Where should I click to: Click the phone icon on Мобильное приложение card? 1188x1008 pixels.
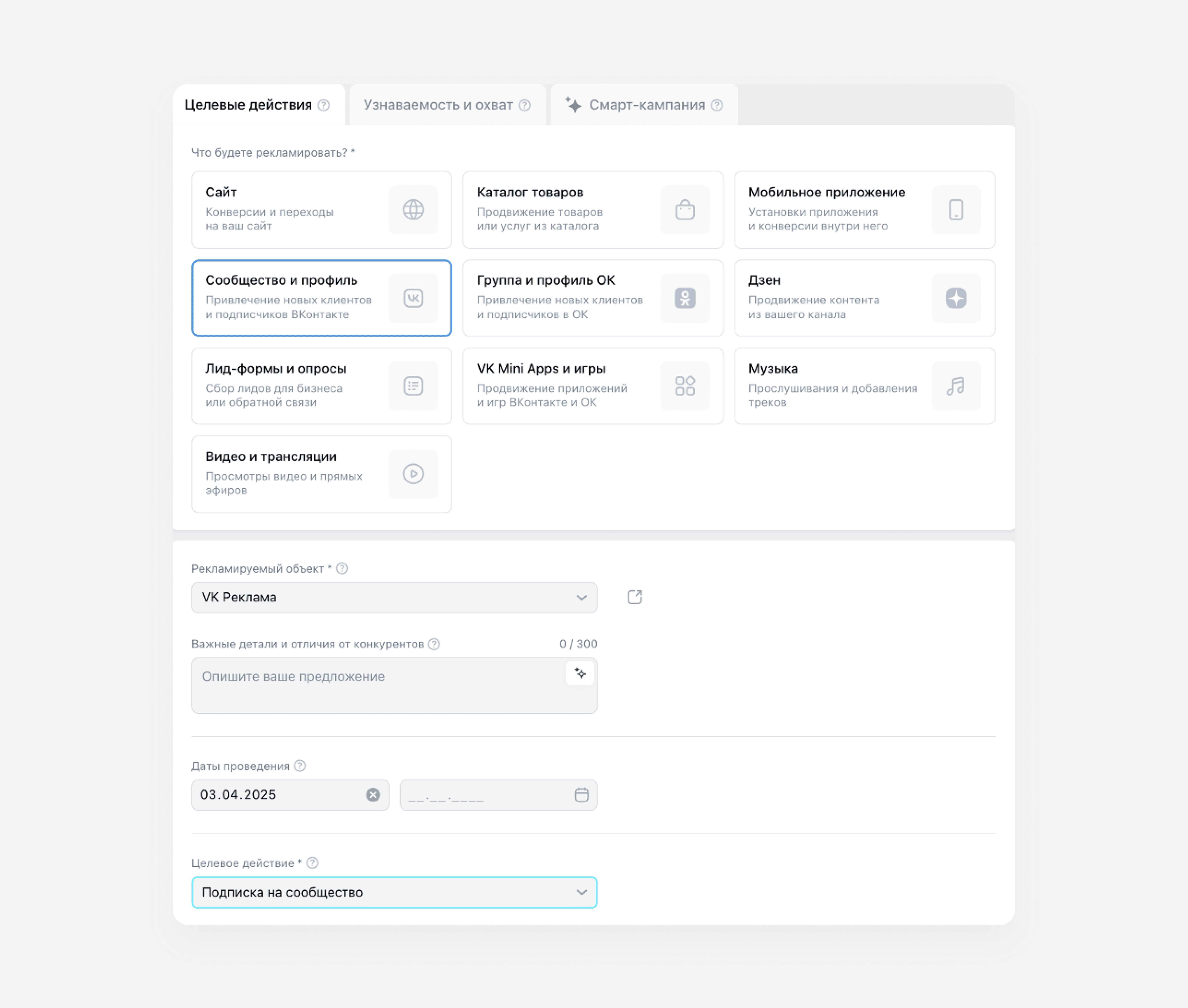956,210
